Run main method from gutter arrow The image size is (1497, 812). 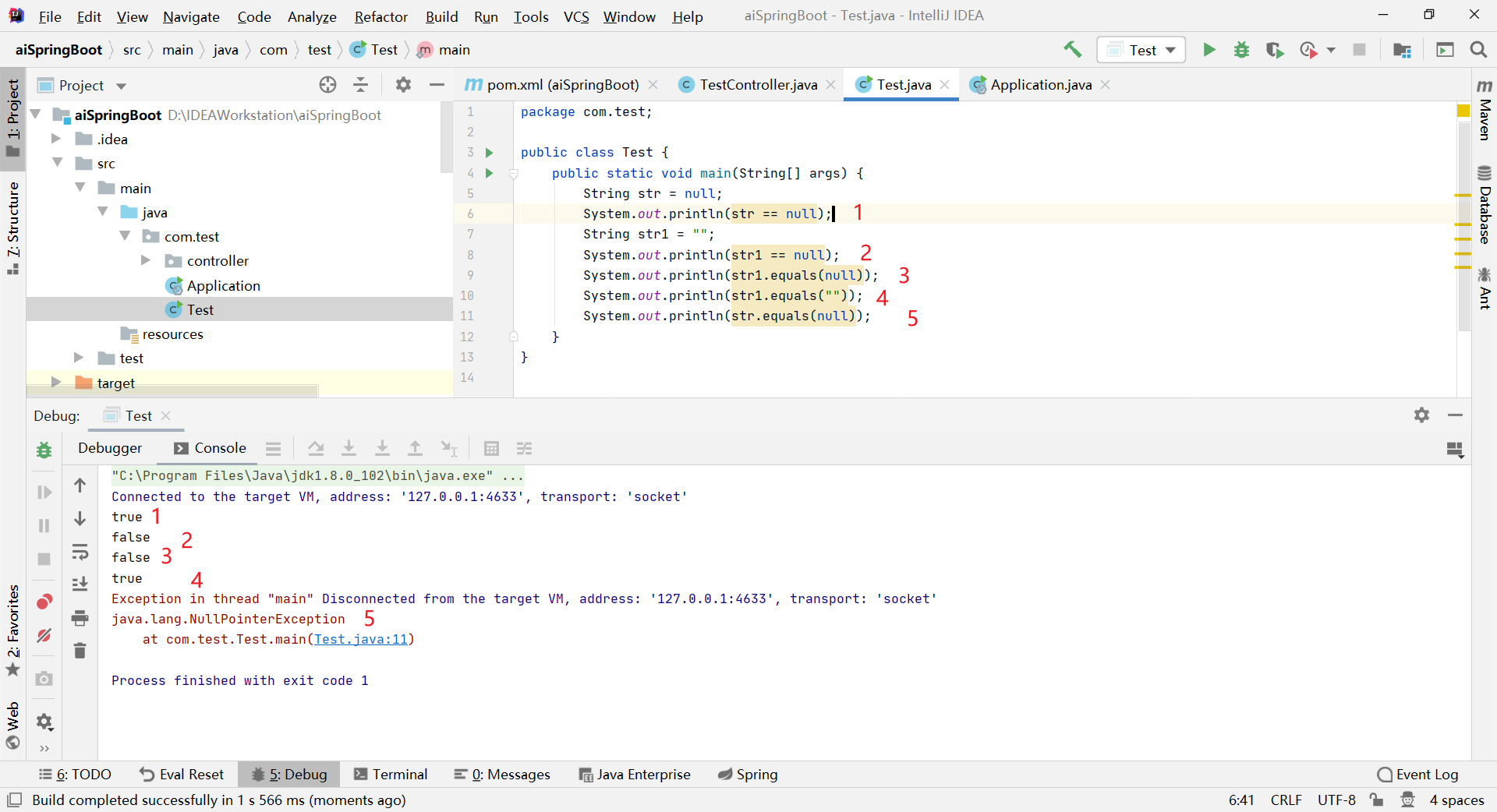(x=490, y=173)
